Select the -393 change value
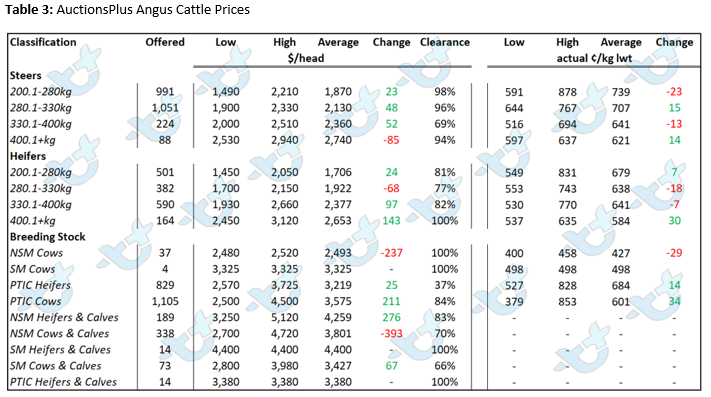 [x=391, y=334]
